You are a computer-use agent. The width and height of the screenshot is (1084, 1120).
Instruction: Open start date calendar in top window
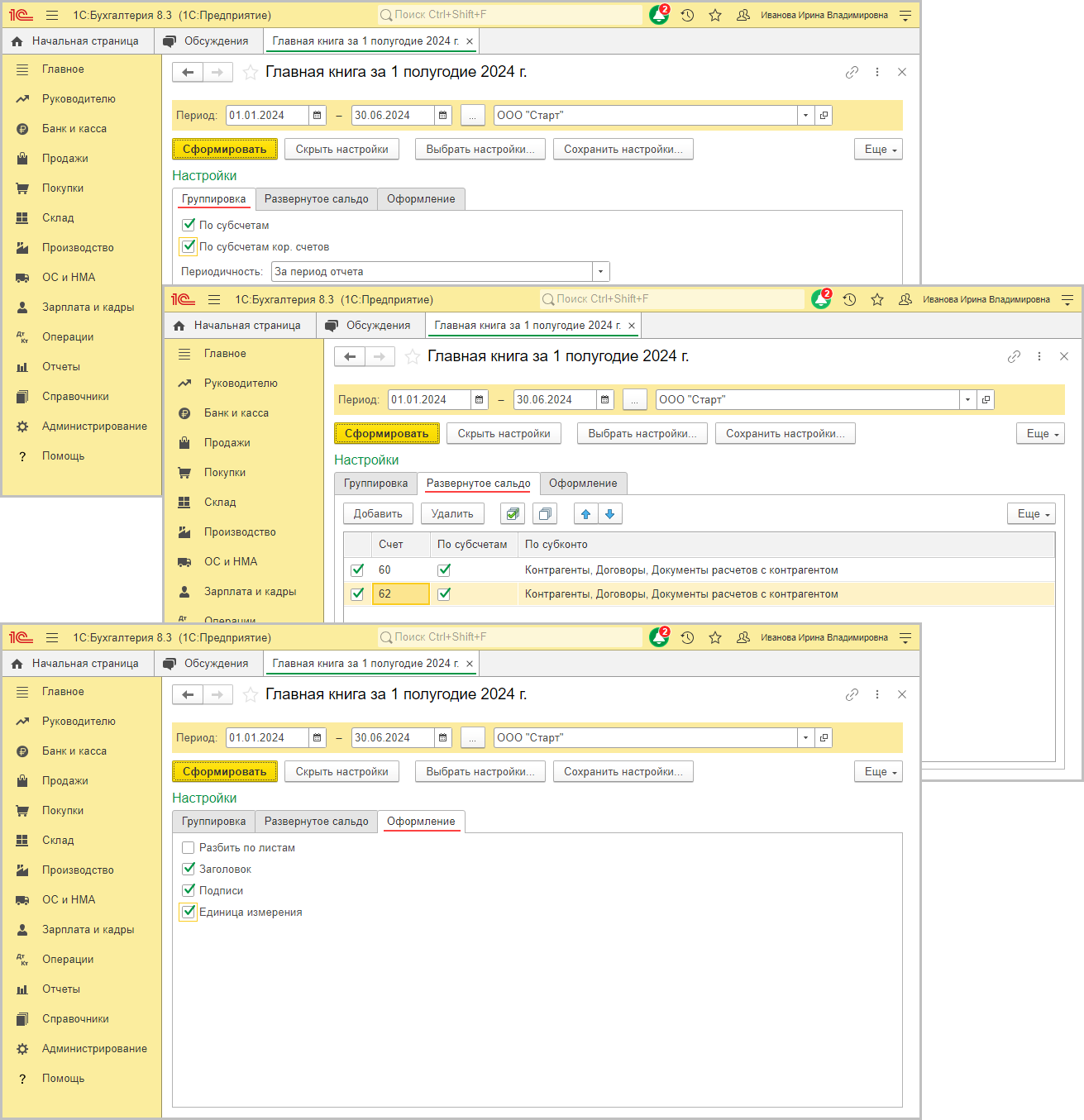click(318, 116)
